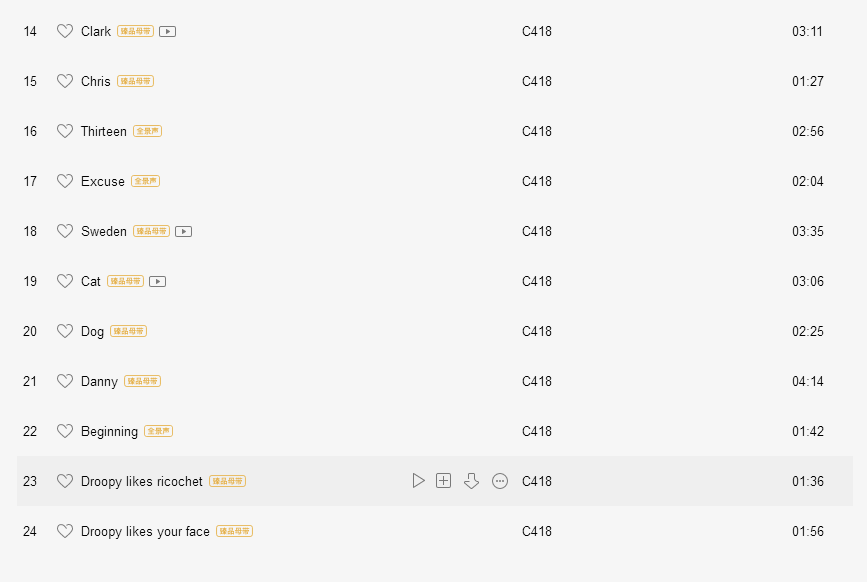Open more options for Droopy likes ricochet
The height and width of the screenshot is (582, 867).
point(500,481)
